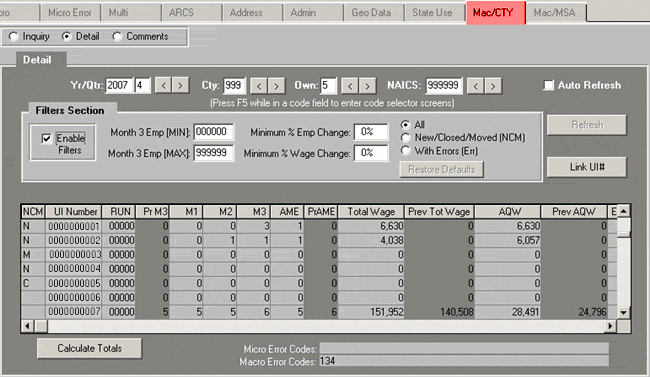This screenshot has width=650, height=377.
Task: Click the year field showing 2007
Action: pyautogui.click(x=119, y=85)
